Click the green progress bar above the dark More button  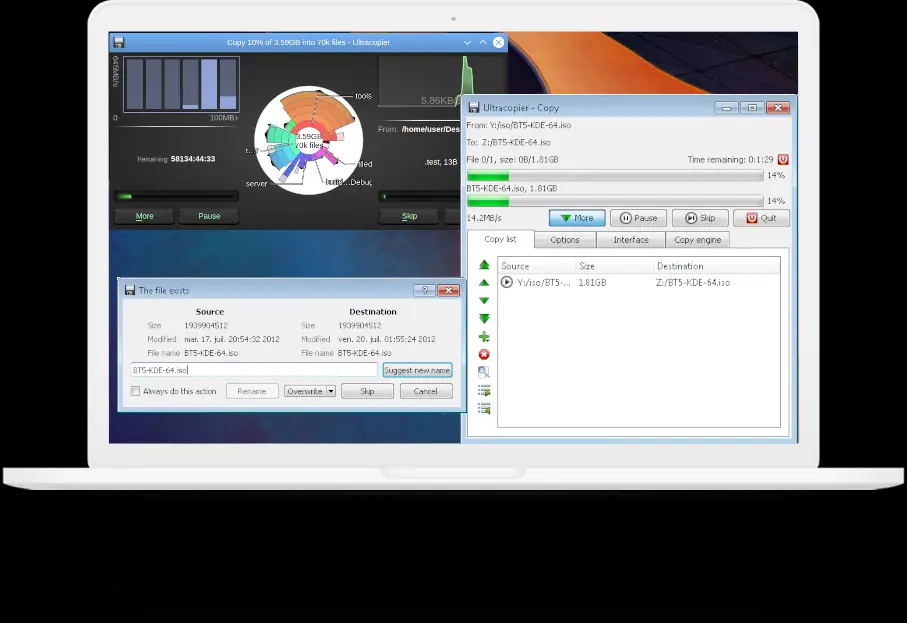(x=177, y=197)
